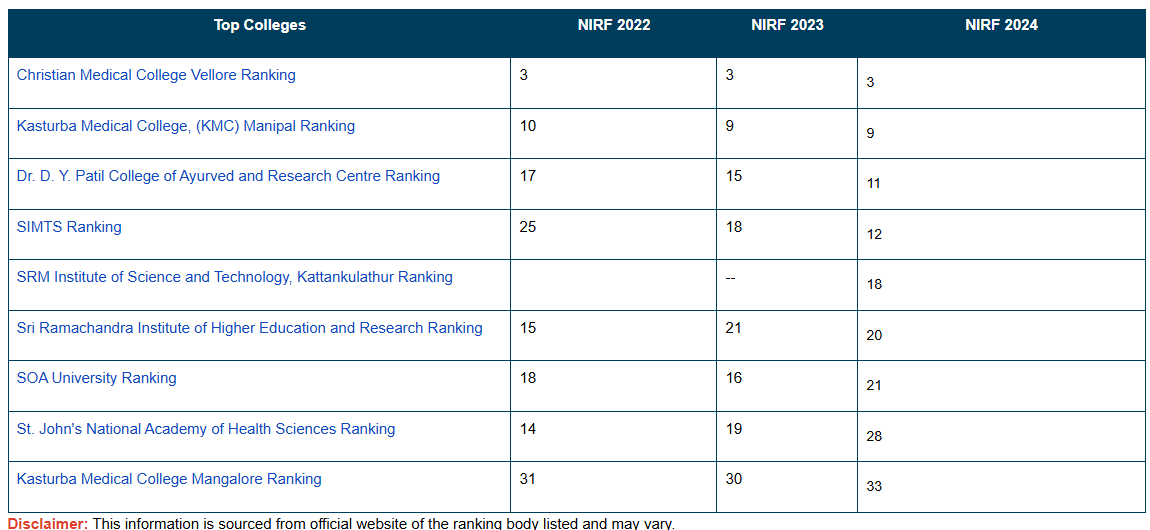Select NIRF 2022 value 18 for SOA University
The image size is (1150, 530).
coord(527,378)
